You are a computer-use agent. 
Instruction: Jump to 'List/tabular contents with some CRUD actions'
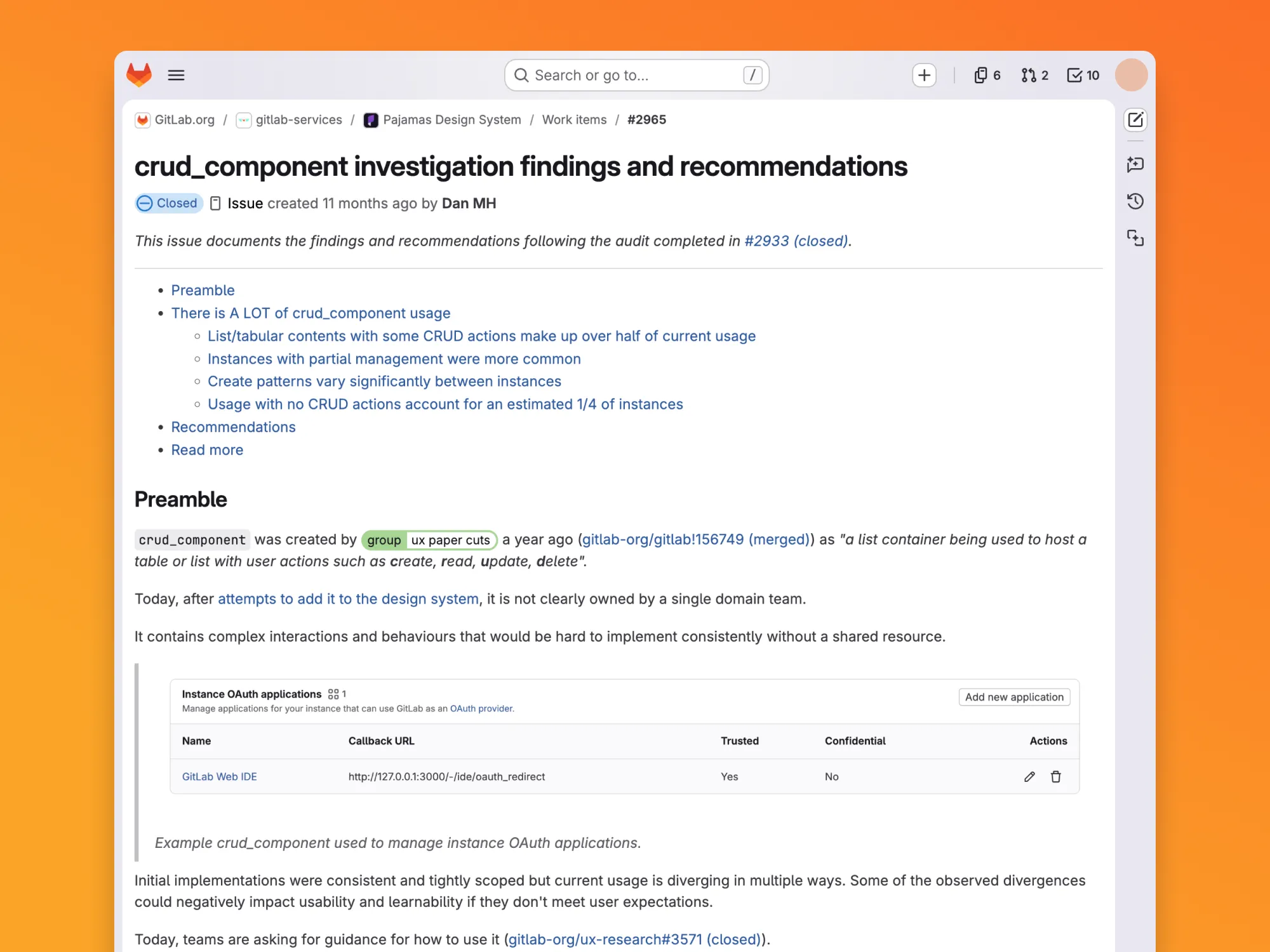click(x=482, y=336)
